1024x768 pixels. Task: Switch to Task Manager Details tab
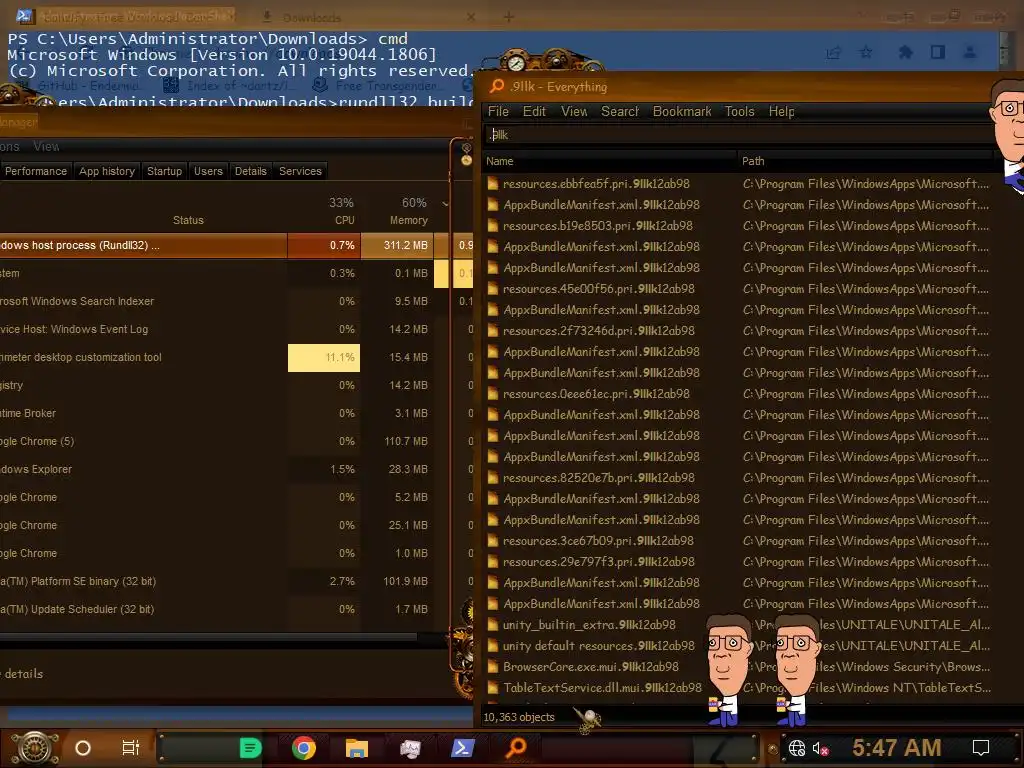(x=251, y=171)
